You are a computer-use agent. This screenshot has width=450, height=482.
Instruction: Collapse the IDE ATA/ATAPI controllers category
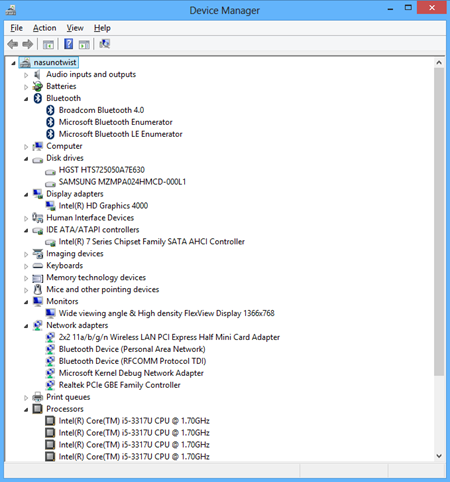click(x=26, y=230)
